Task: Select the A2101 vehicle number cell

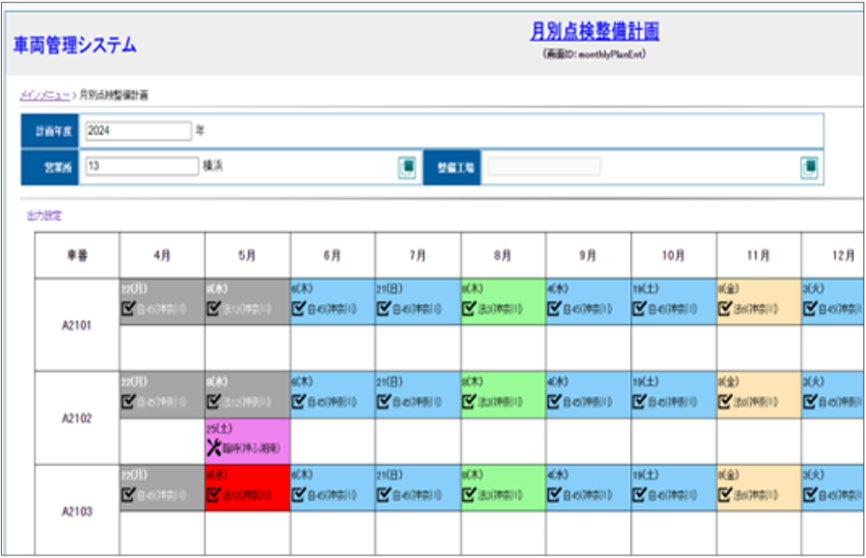Action: (77, 325)
